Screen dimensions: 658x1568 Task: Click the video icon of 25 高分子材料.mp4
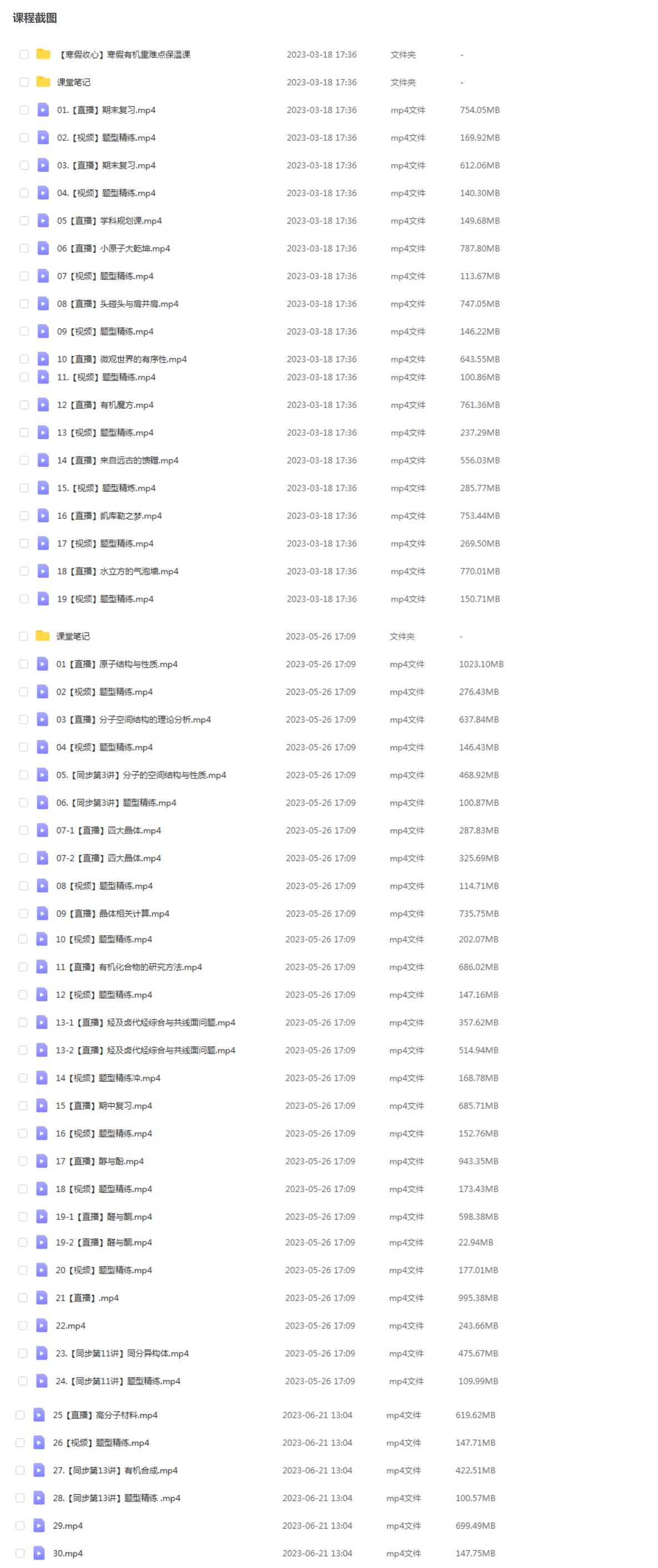tap(39, 1414)
